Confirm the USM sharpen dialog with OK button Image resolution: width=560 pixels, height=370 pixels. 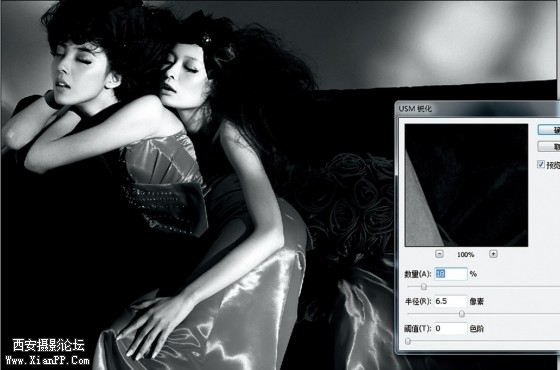click(x=549, y=130)
